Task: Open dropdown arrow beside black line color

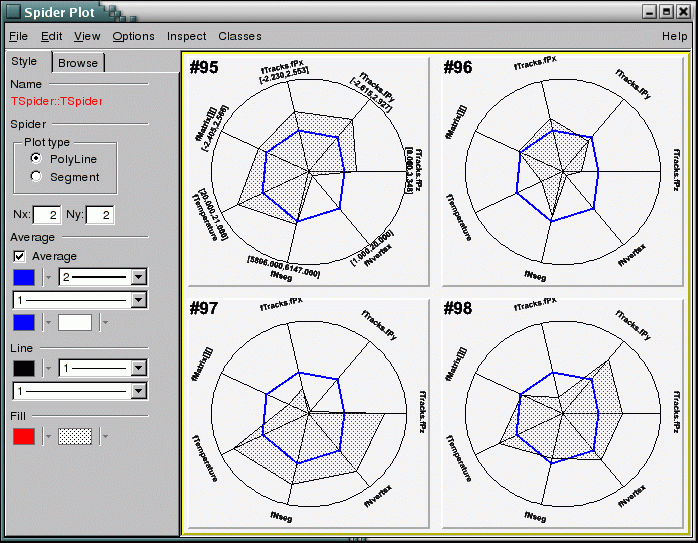Action: (x=48, y=369)
